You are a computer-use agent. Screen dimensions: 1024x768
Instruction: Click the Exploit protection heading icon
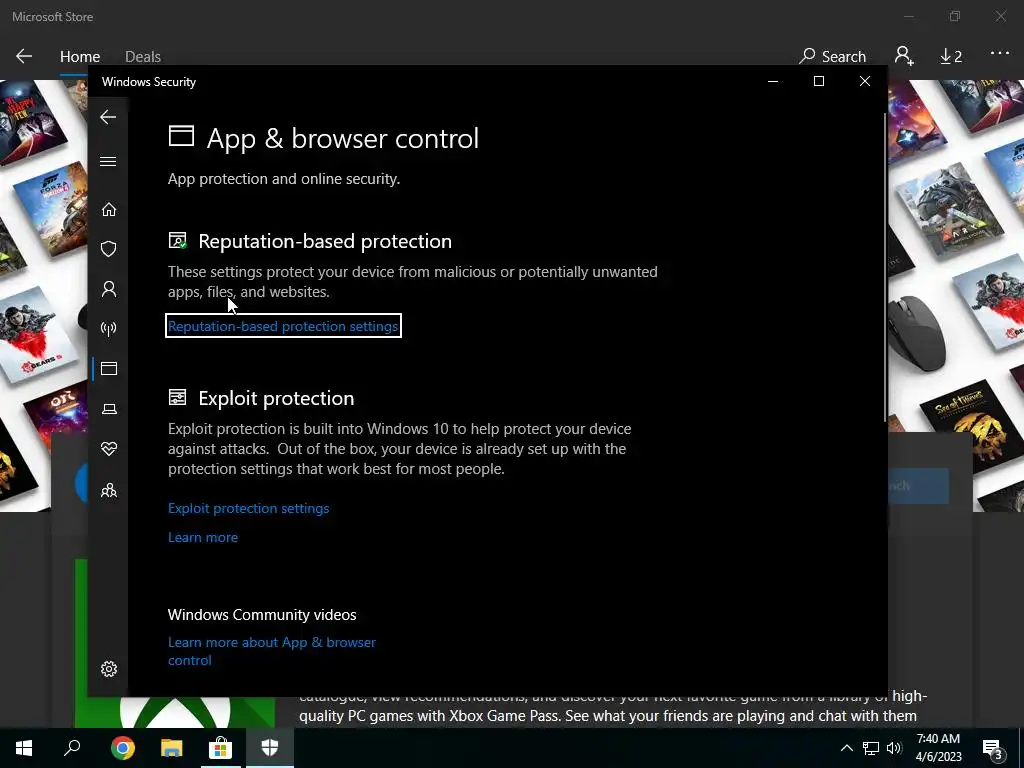point(177,397)
